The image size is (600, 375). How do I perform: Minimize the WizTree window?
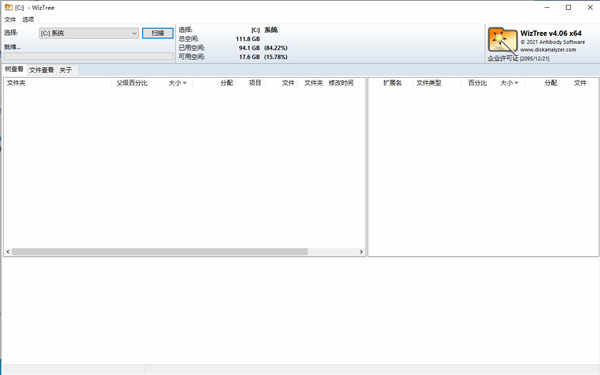point(547,7)
